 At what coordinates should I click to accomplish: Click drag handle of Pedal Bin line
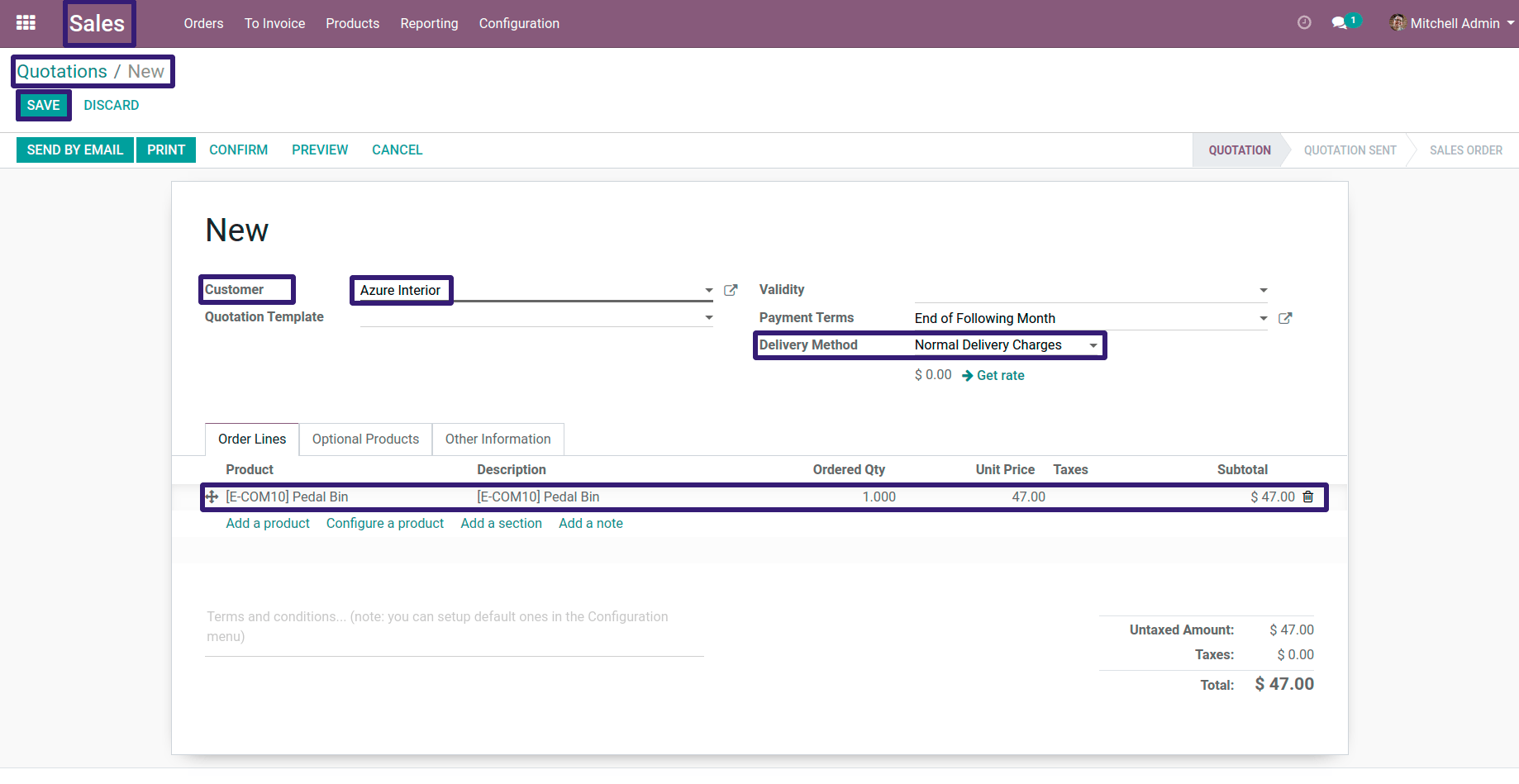tap(212, 497)
